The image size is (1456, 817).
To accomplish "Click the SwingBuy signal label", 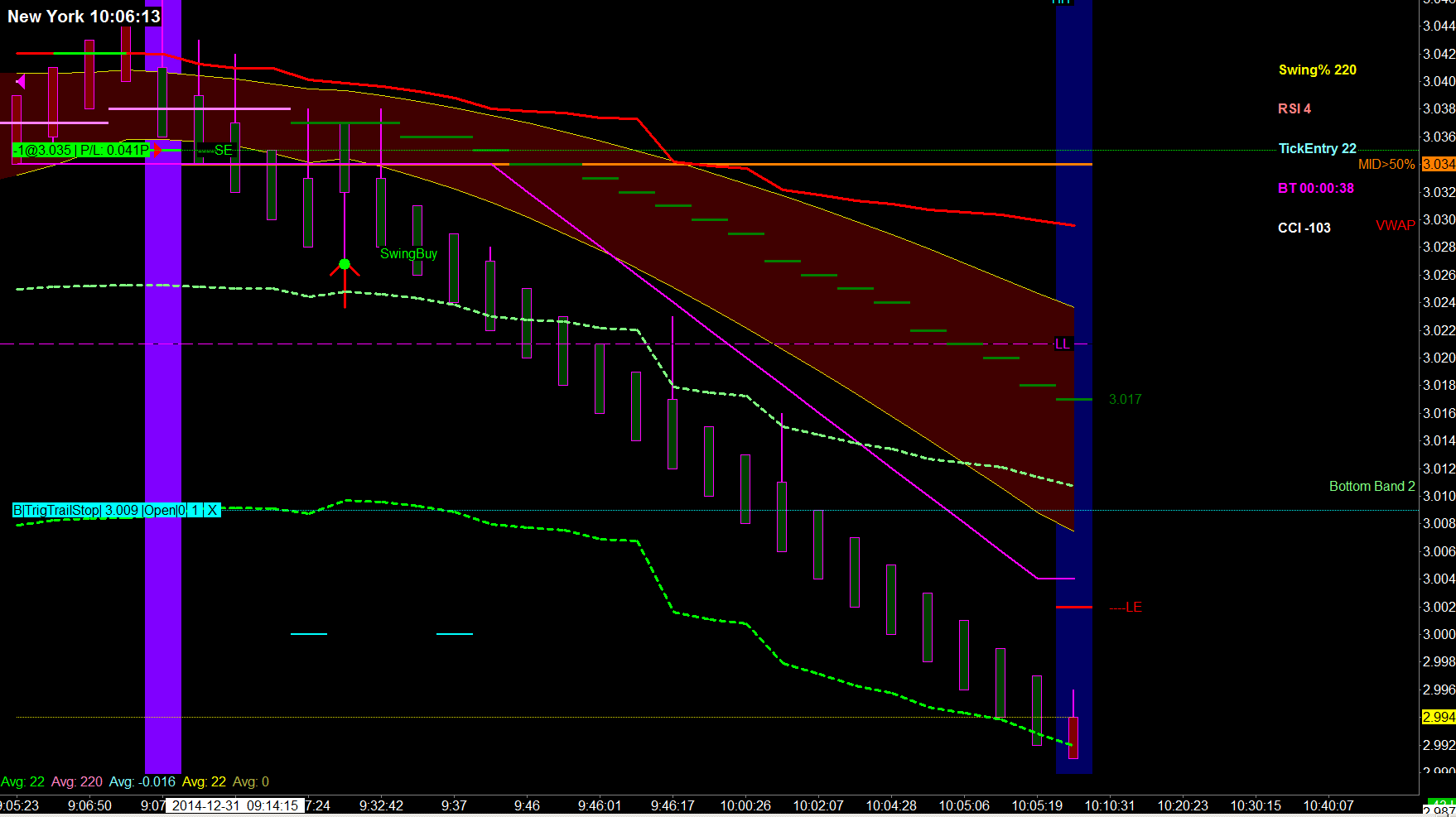I will [408, 253].
